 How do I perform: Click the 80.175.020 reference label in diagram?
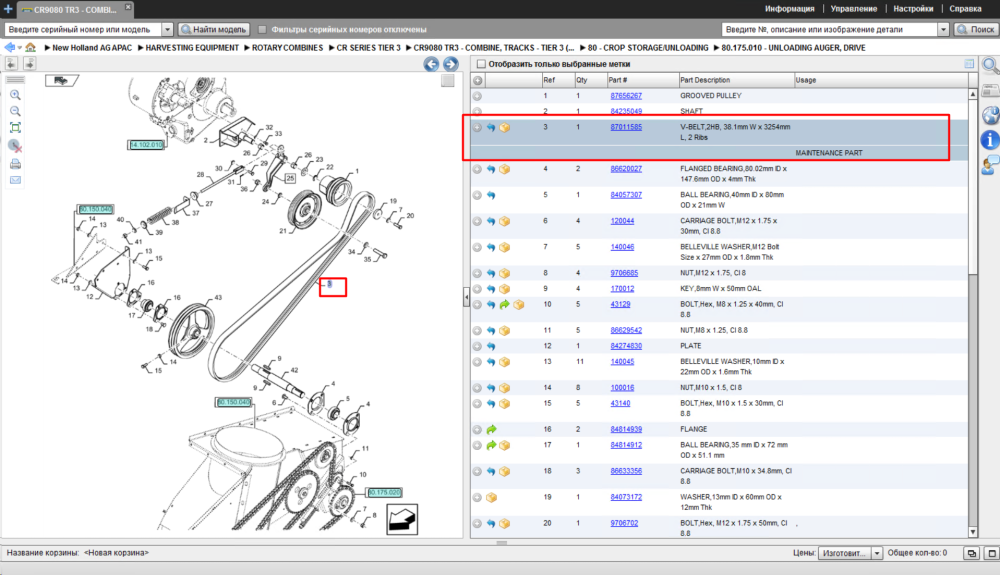pyautogui.click(x=385, y=493)
